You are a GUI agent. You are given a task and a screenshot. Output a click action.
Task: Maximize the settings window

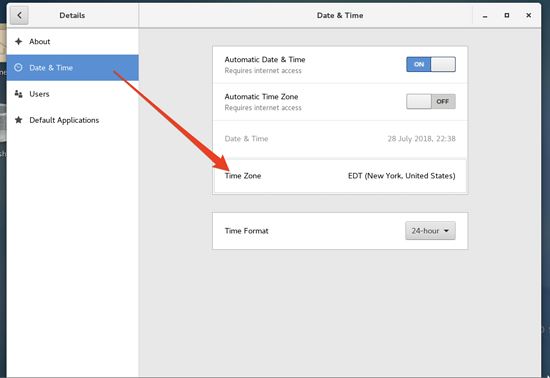[507, 15]
